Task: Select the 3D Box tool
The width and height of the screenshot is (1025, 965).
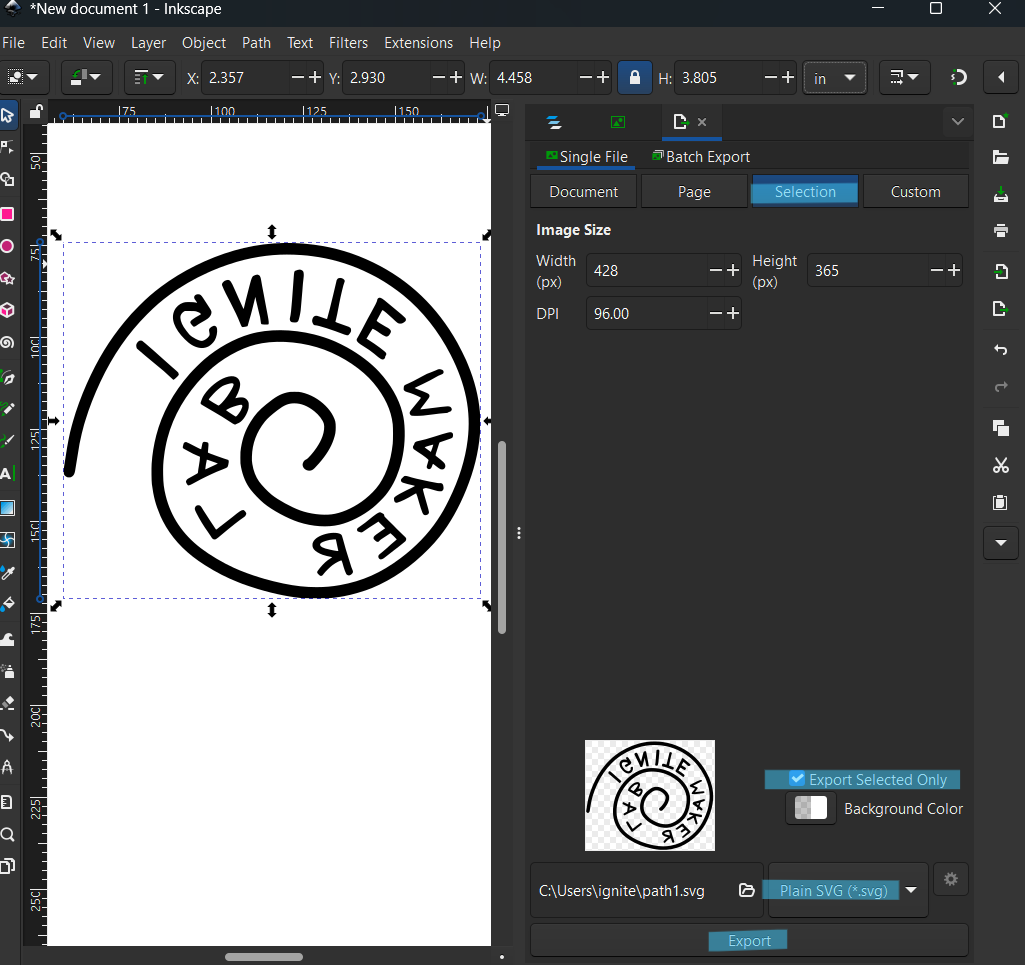Action: pos(8,310)
